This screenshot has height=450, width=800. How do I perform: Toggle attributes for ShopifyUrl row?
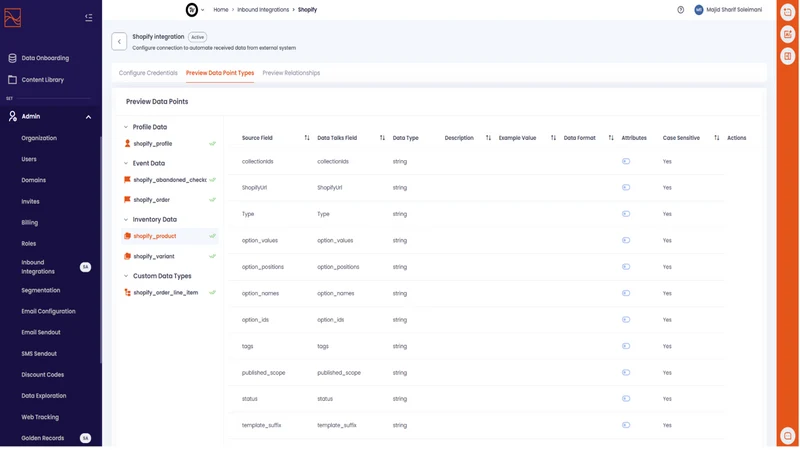[626, 187]
